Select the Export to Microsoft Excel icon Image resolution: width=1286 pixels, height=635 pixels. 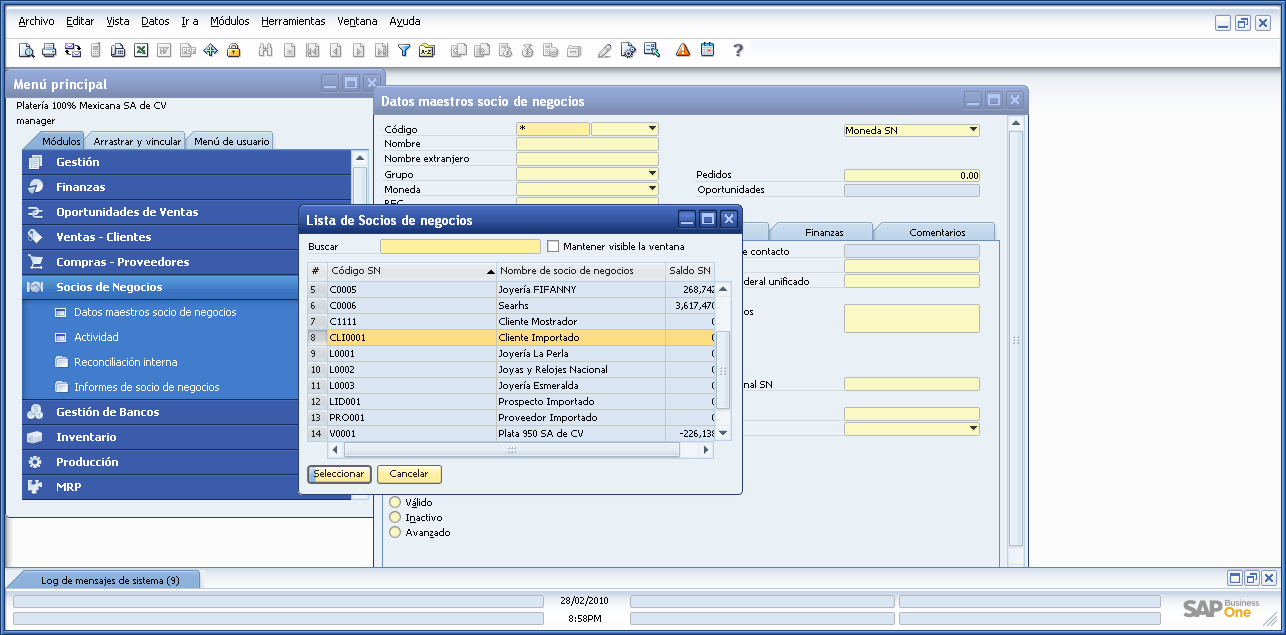click(x=140, y=49)
